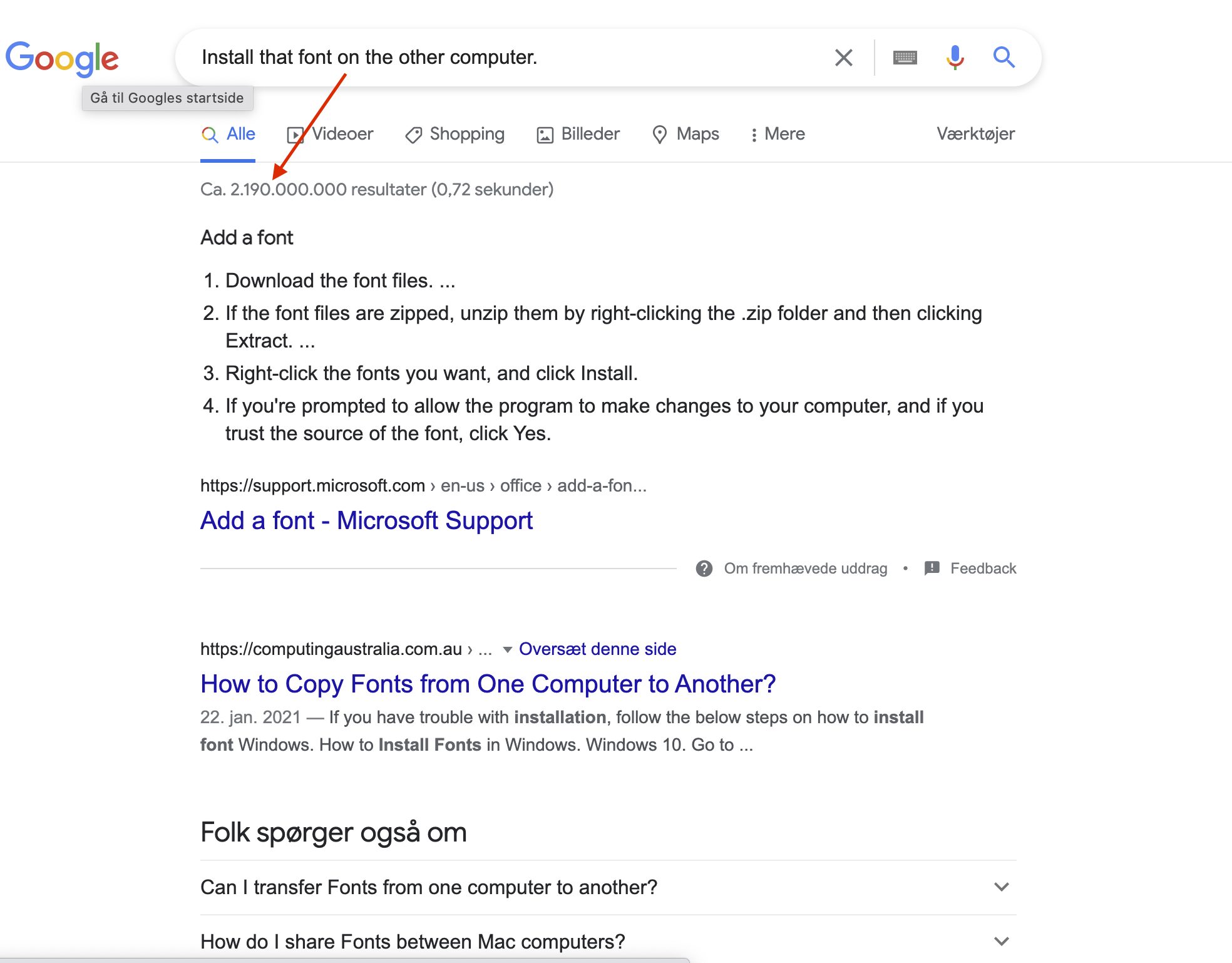Image resolution: width=1232 pixels, height=963 pixels.
Task: Open the featured snippet help question icon
Action: coord(704,569)
